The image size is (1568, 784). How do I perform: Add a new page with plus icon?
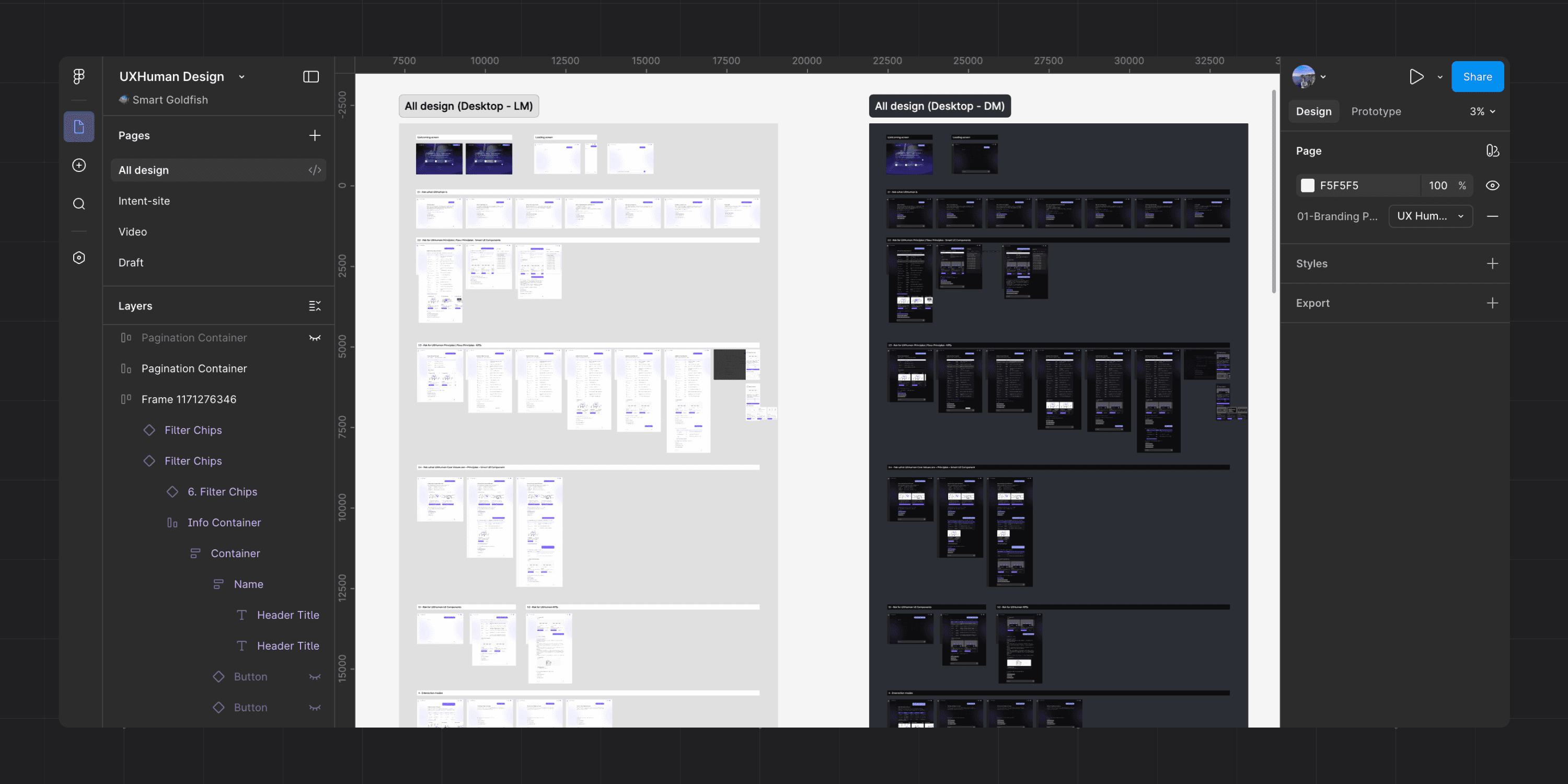coord(315,135)
